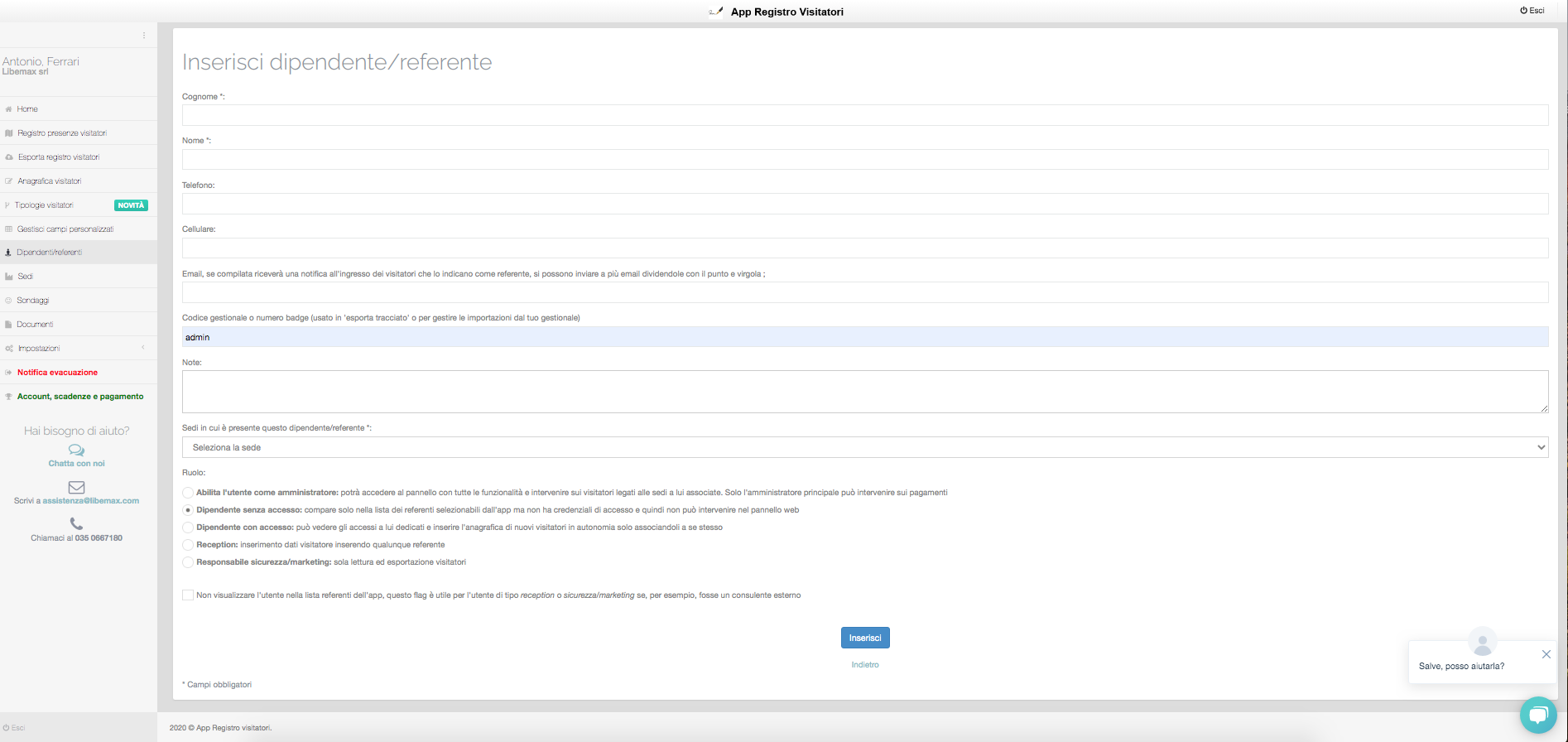Click the chat agent avatar icon

point(1482,642)
